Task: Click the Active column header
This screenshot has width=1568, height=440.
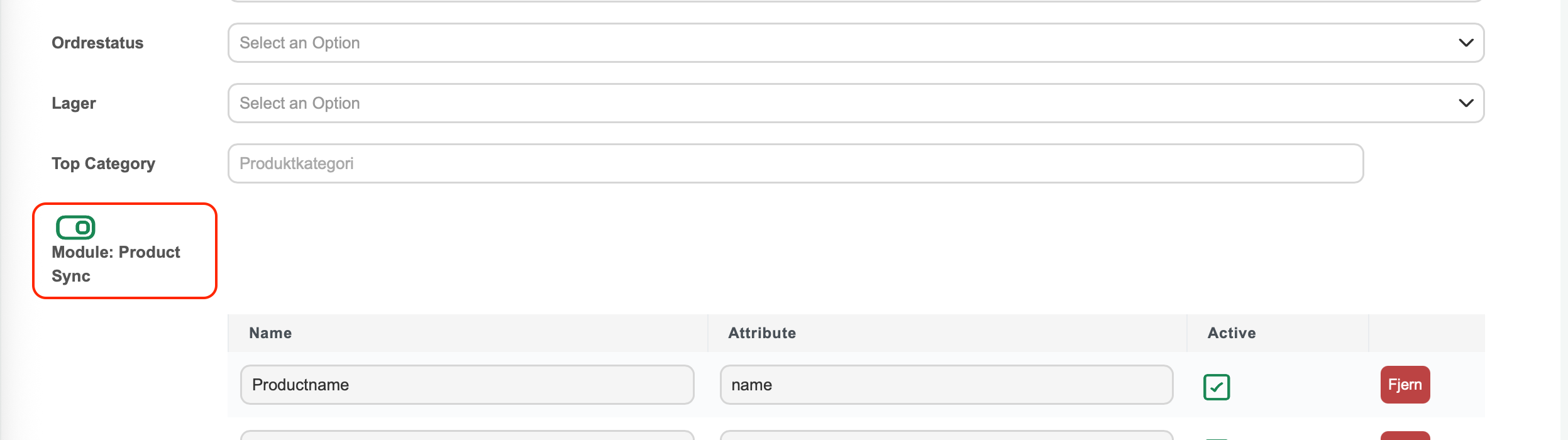Action: click(1232, 333)
